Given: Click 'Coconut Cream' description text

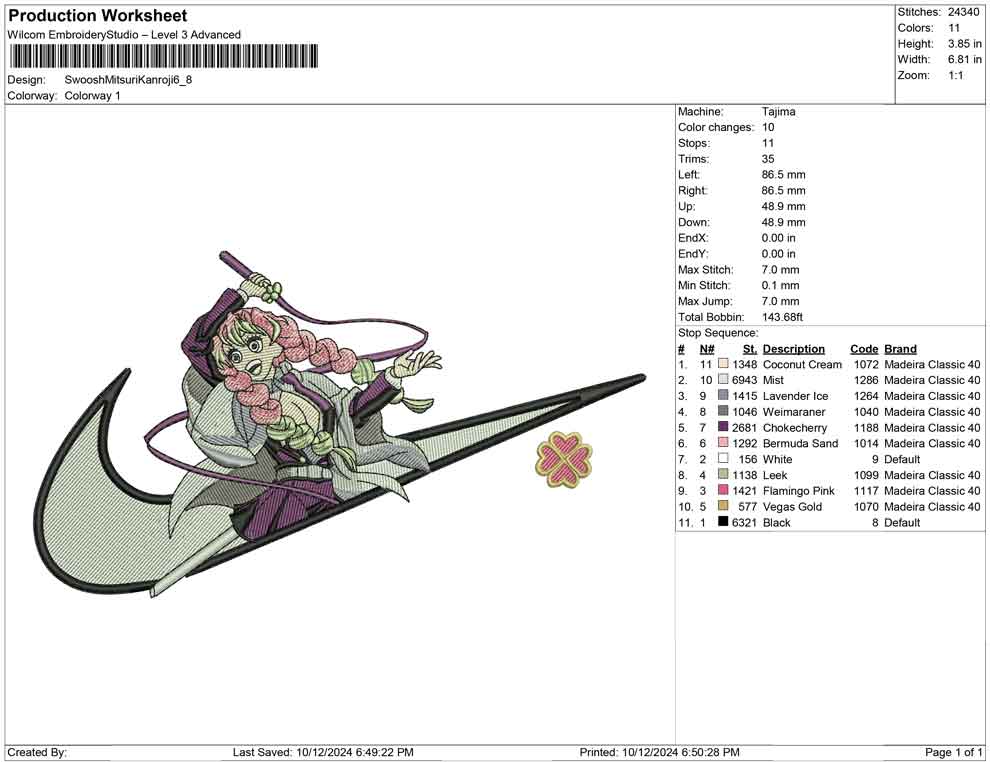Looking at the screenshot, I should point(802,364).
